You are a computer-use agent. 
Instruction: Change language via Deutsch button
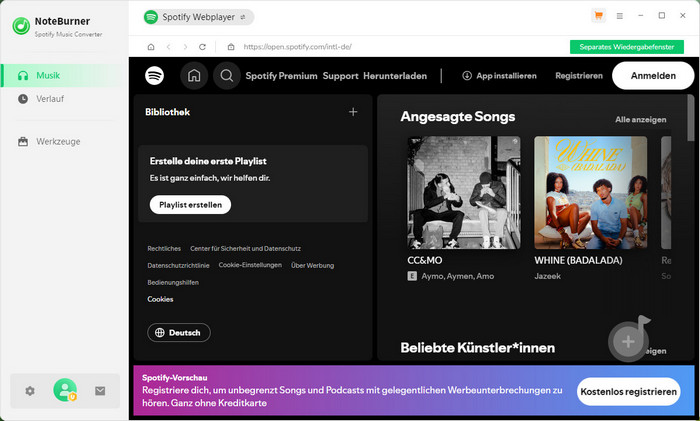point(179,333)
